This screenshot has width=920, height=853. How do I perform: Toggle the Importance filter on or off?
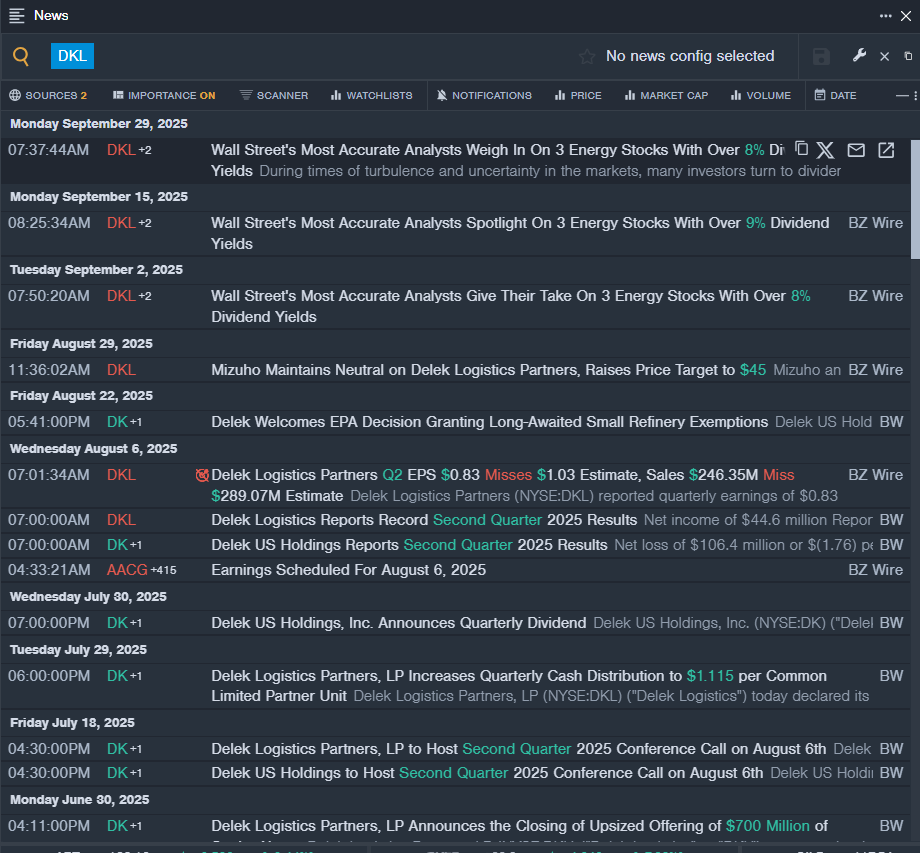164,96
